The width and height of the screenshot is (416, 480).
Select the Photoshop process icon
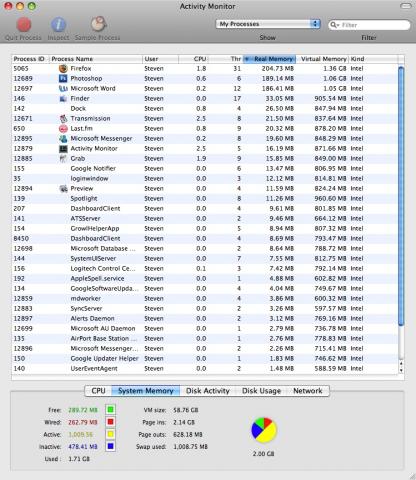click(63, 79)
